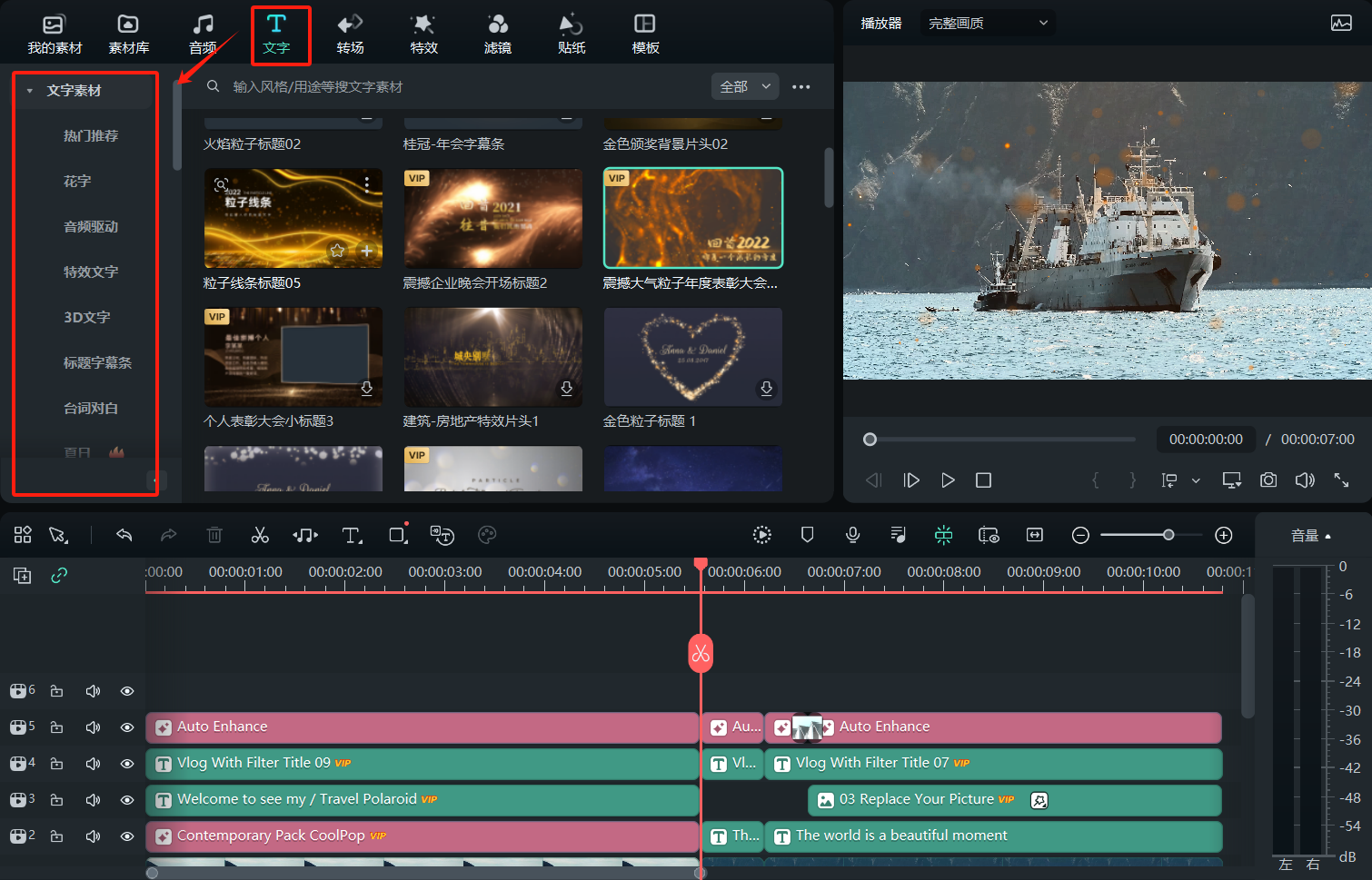Open the voiceover microphone tool

coord(852,535)
